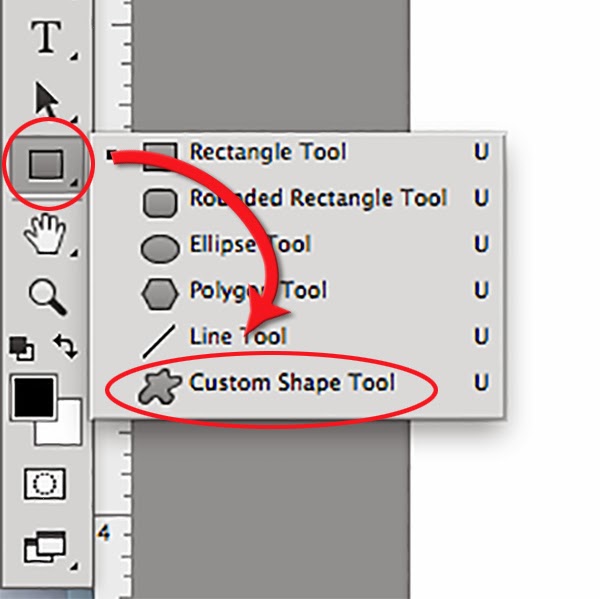Swap foreground and background colors
Screen dimensions: 600x599
coord(66,347)
